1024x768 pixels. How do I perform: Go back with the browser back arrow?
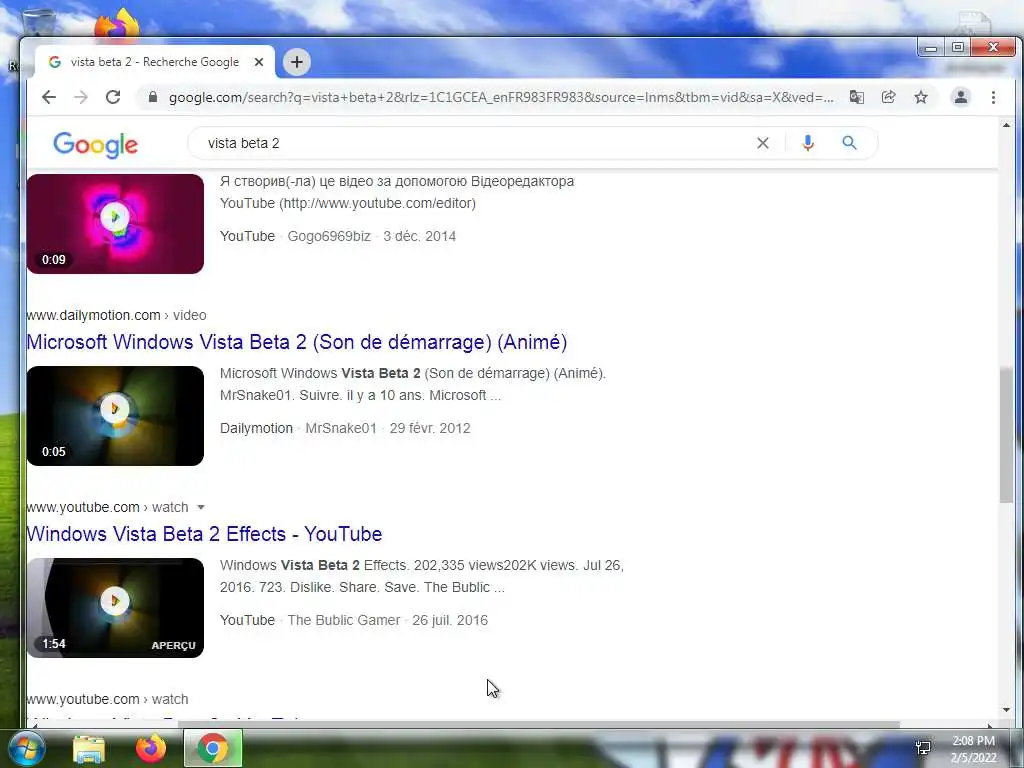coord(49,97)
